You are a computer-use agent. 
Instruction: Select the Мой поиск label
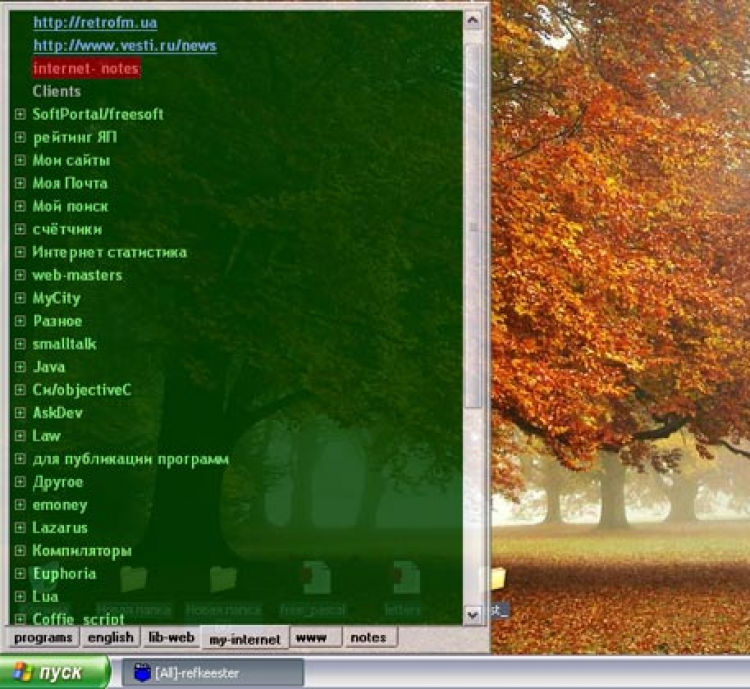click(70, 206)
